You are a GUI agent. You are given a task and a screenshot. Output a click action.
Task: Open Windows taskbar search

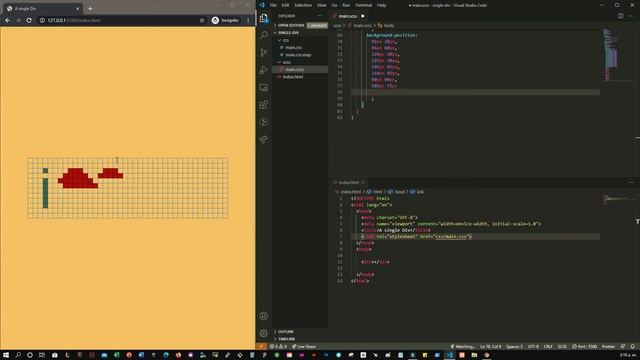click(x=18, y=355)
